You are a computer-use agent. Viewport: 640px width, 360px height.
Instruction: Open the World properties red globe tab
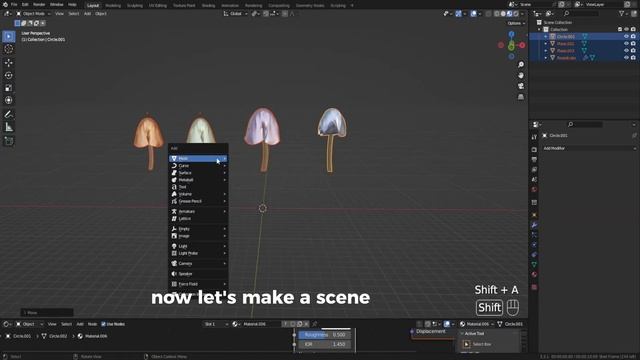(534, 189)
